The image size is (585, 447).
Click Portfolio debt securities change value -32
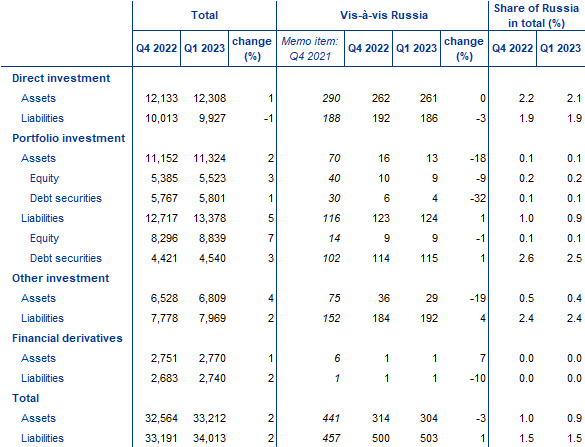(478, 198)
